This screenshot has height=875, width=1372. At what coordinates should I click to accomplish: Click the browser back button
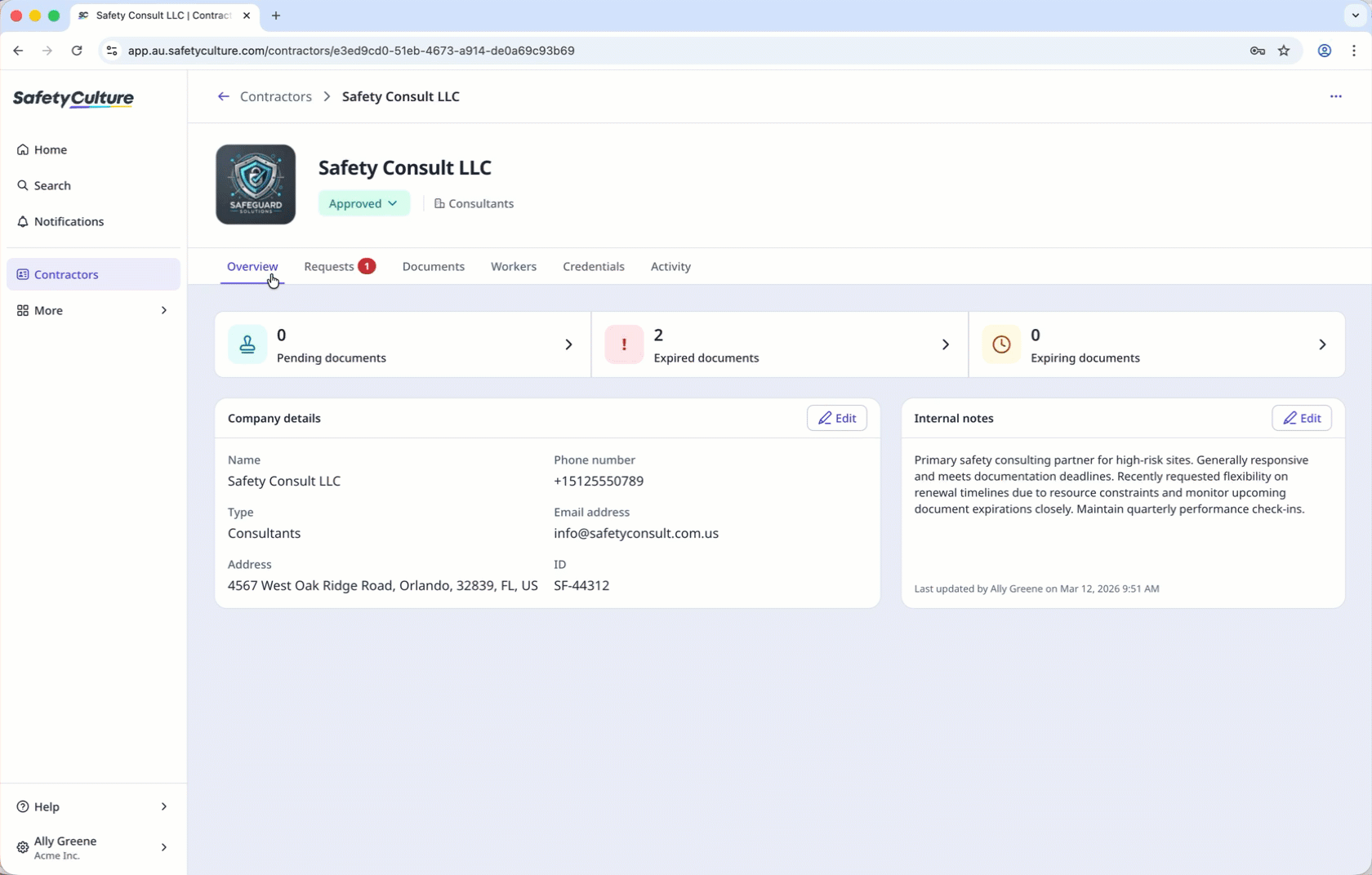click(x=18, y=51)
